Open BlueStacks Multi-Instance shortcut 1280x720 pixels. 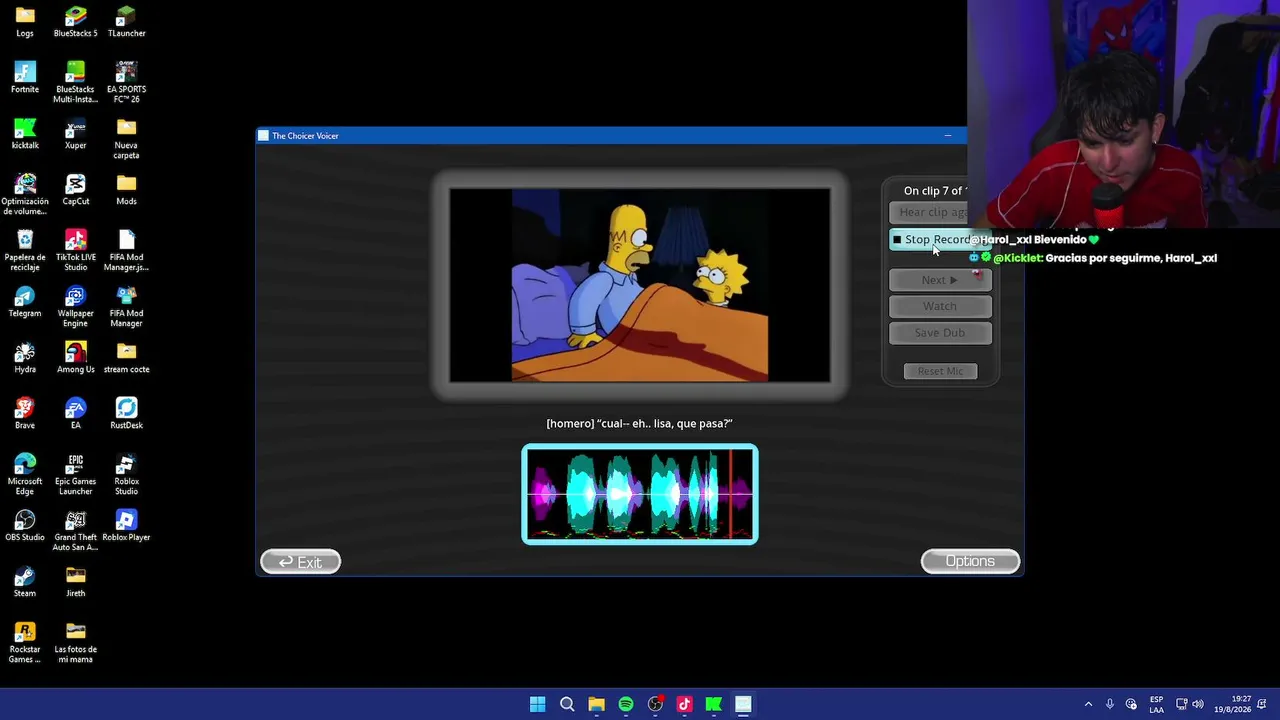(x=75, y=82)
